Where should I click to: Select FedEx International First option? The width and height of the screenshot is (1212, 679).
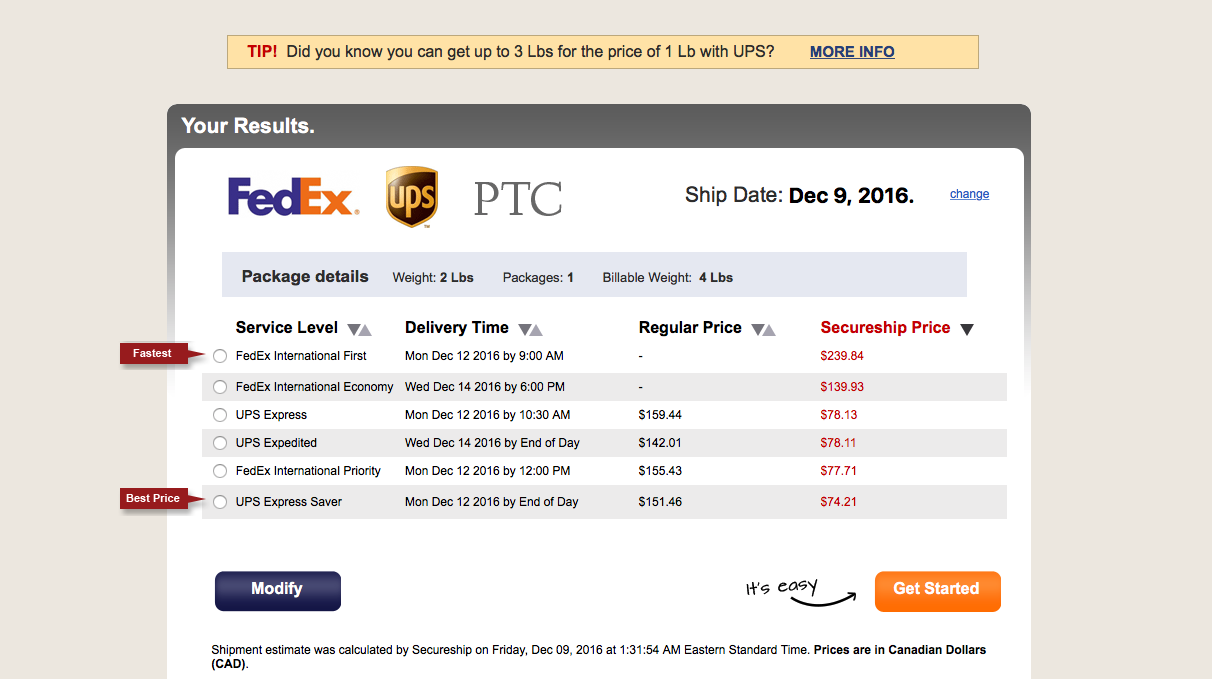pos(220,356)
